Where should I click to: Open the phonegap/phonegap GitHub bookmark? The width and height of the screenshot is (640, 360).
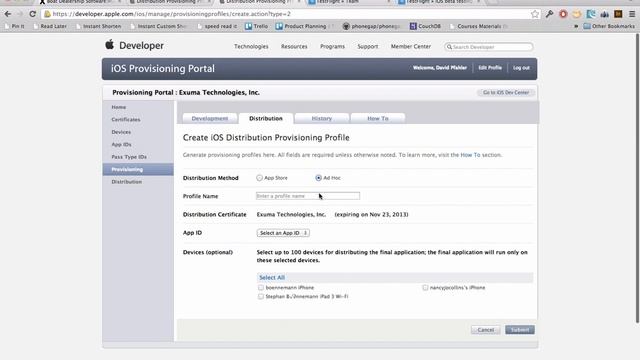371,26
